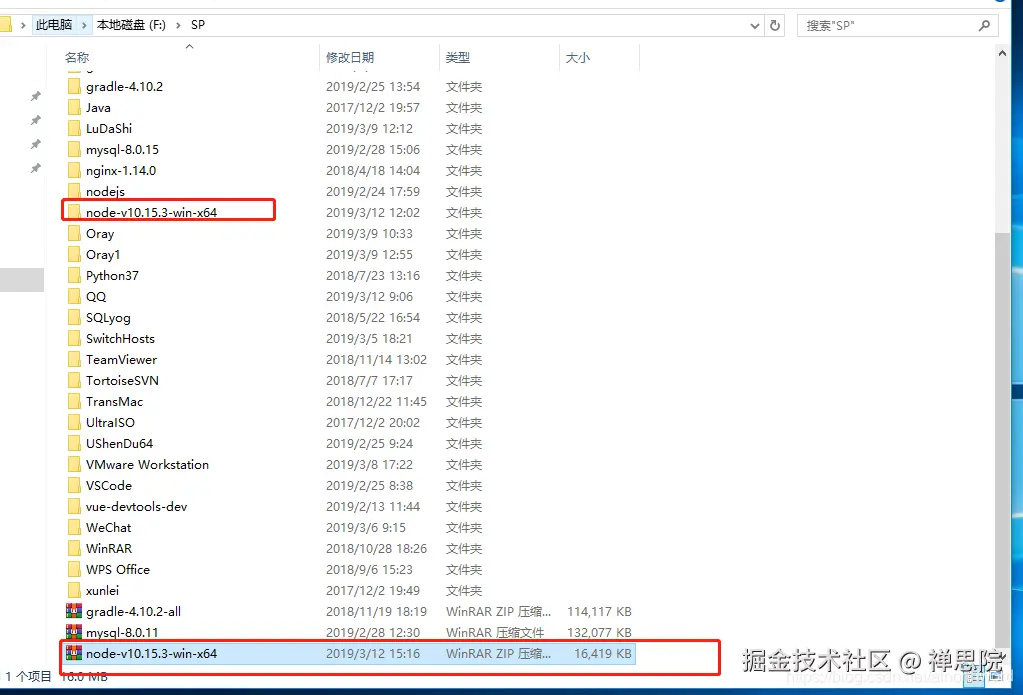Click date 2018/11/14 13:02 of TeamViewer

point(376,360)
